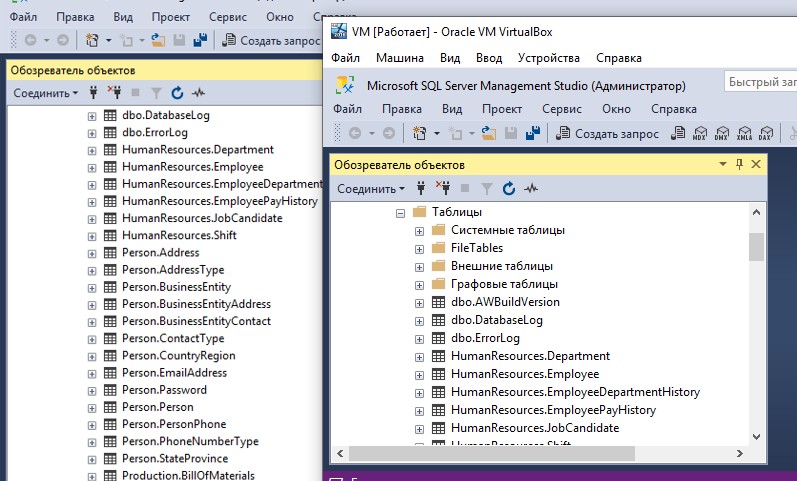The height and width of the screenshot is (481, 797).
Task: Select Person.Person in host Object Explorer
Action: pos(158,407)
